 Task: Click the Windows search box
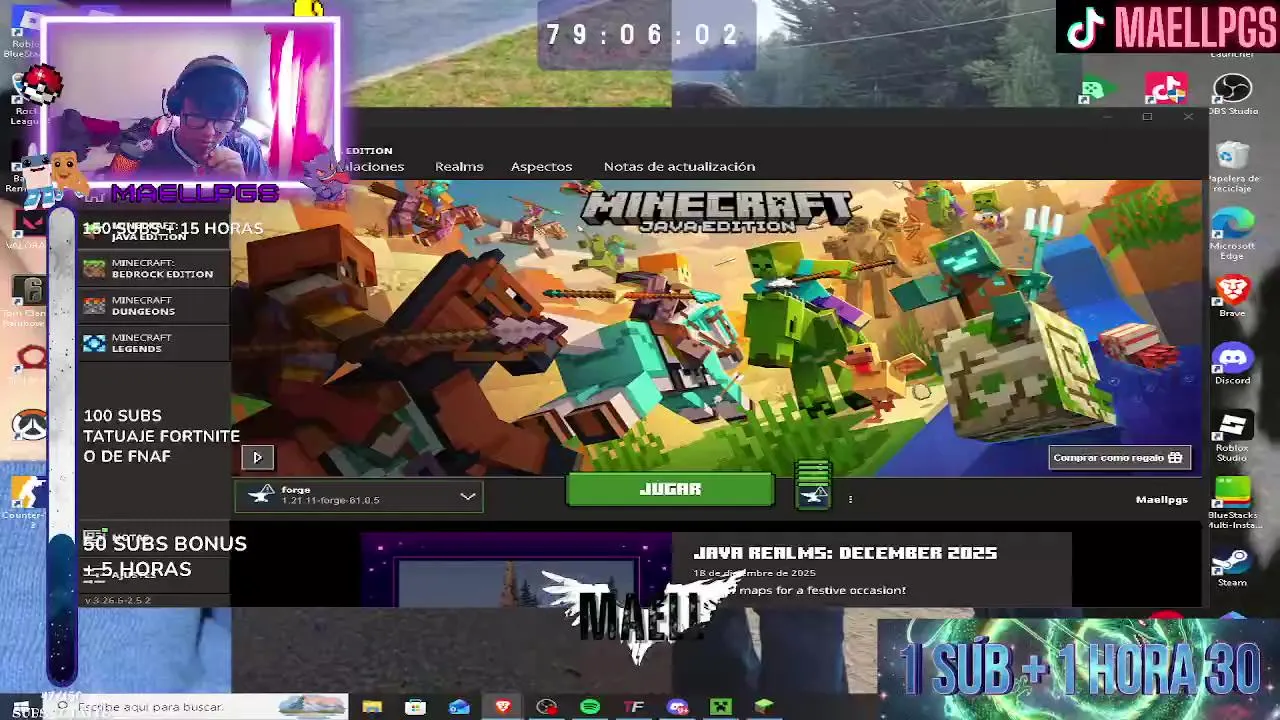199,707
